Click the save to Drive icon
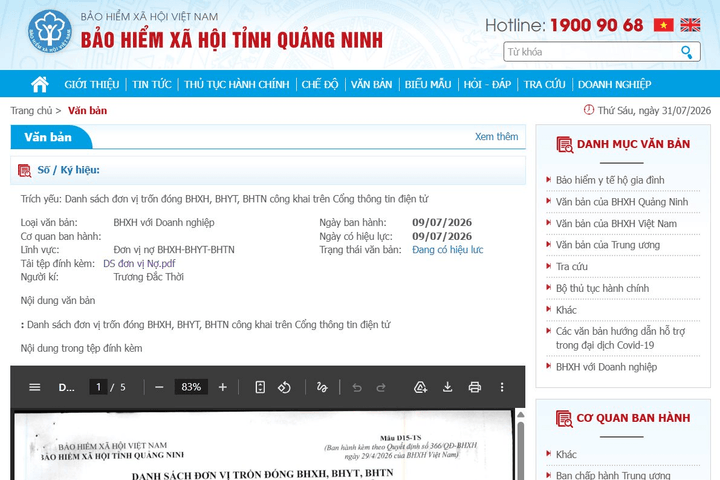720x480 pixels. (420, 387)
